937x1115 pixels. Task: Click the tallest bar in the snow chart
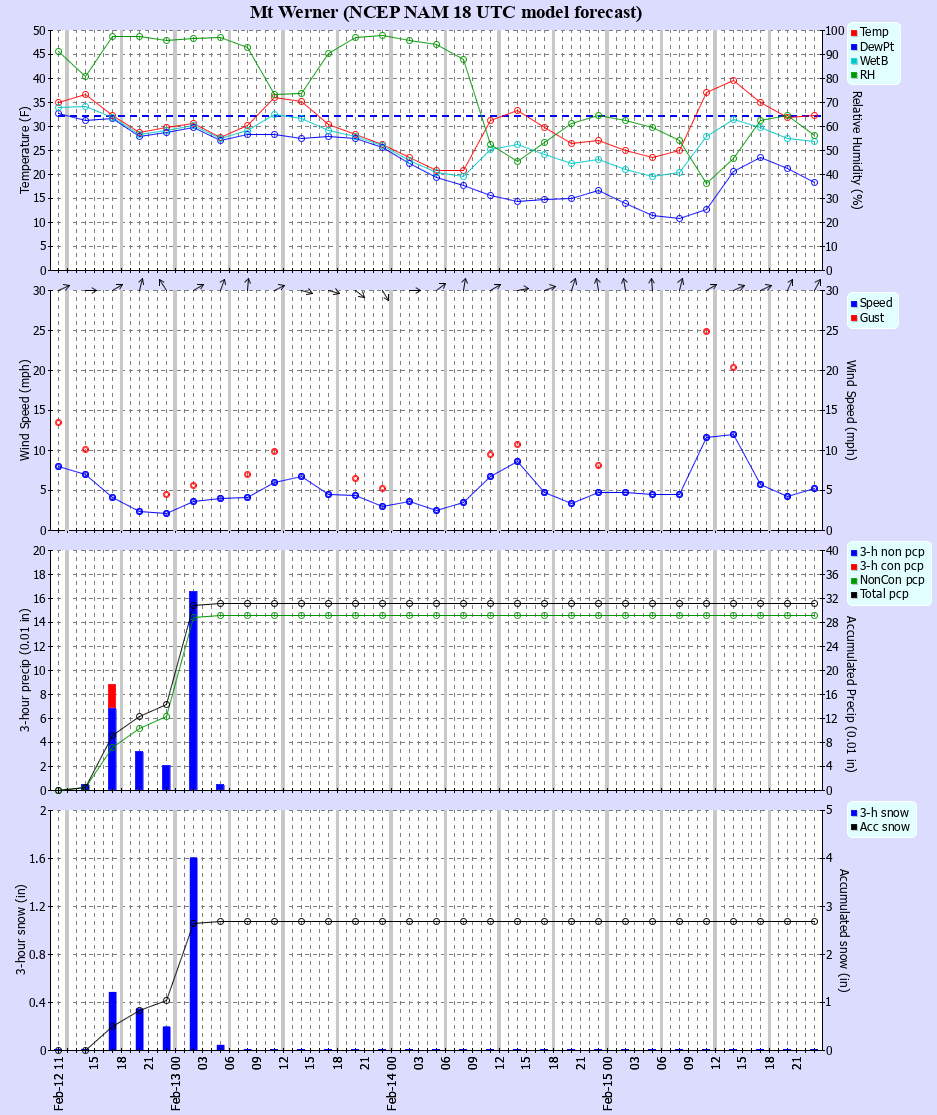pyautogui.click(x=193, y=950)
